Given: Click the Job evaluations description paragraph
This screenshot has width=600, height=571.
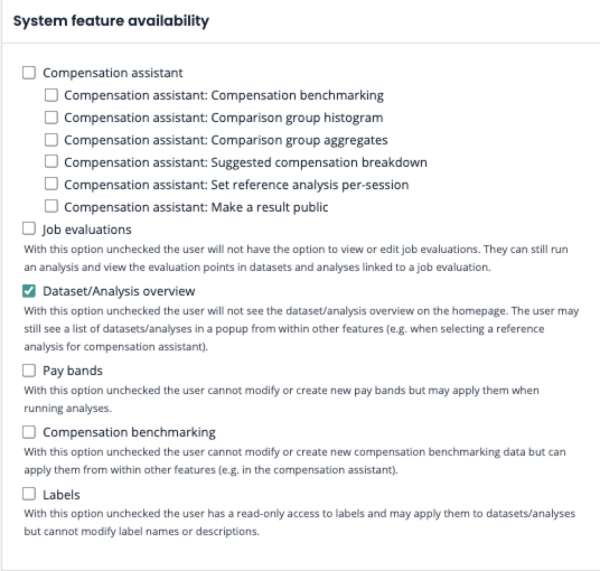Looking at the screenshot, I should pos(300,257).
